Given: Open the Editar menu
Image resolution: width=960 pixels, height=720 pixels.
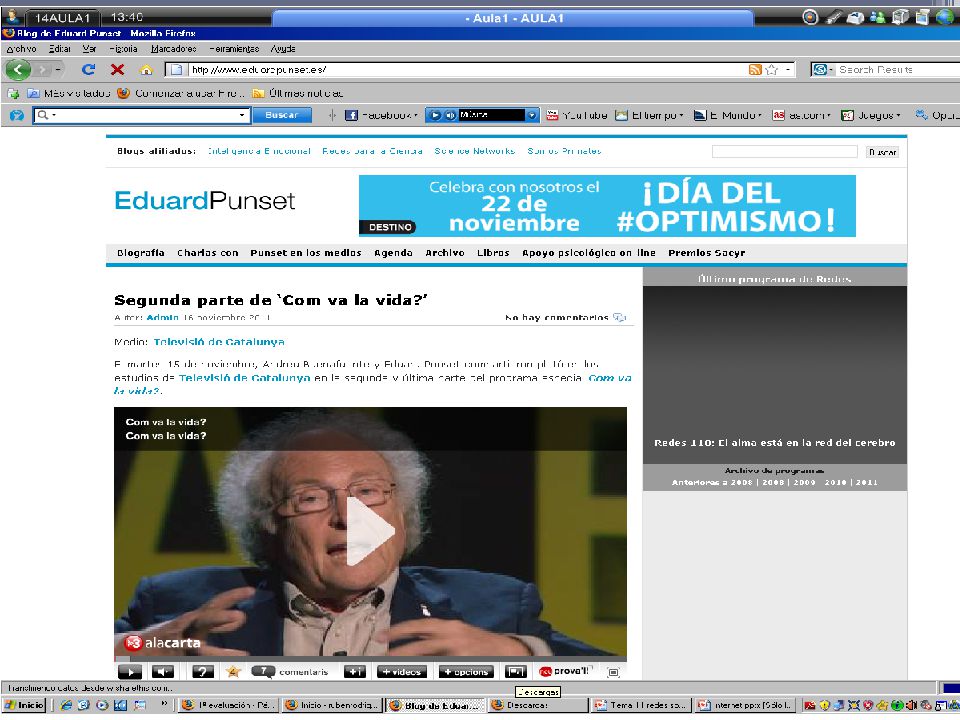Looking at the screenshot, I should (x=59, y=49).
